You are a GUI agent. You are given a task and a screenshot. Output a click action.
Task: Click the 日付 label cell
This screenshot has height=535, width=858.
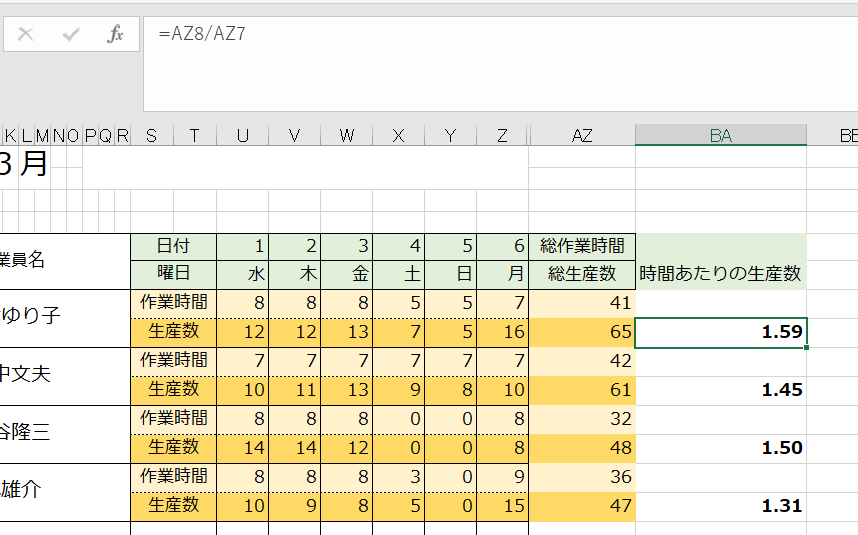pos(173,245)
